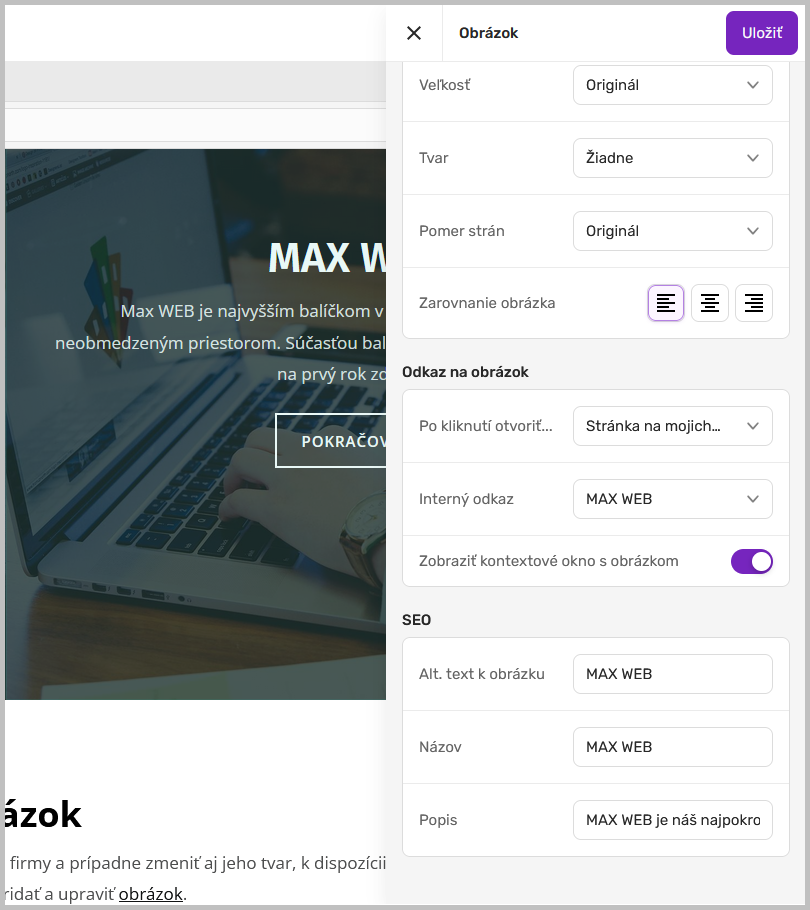This screenshot has width=810, height=910.
Task: Save changes with the Uložiť button
Action: click(761, 33)
